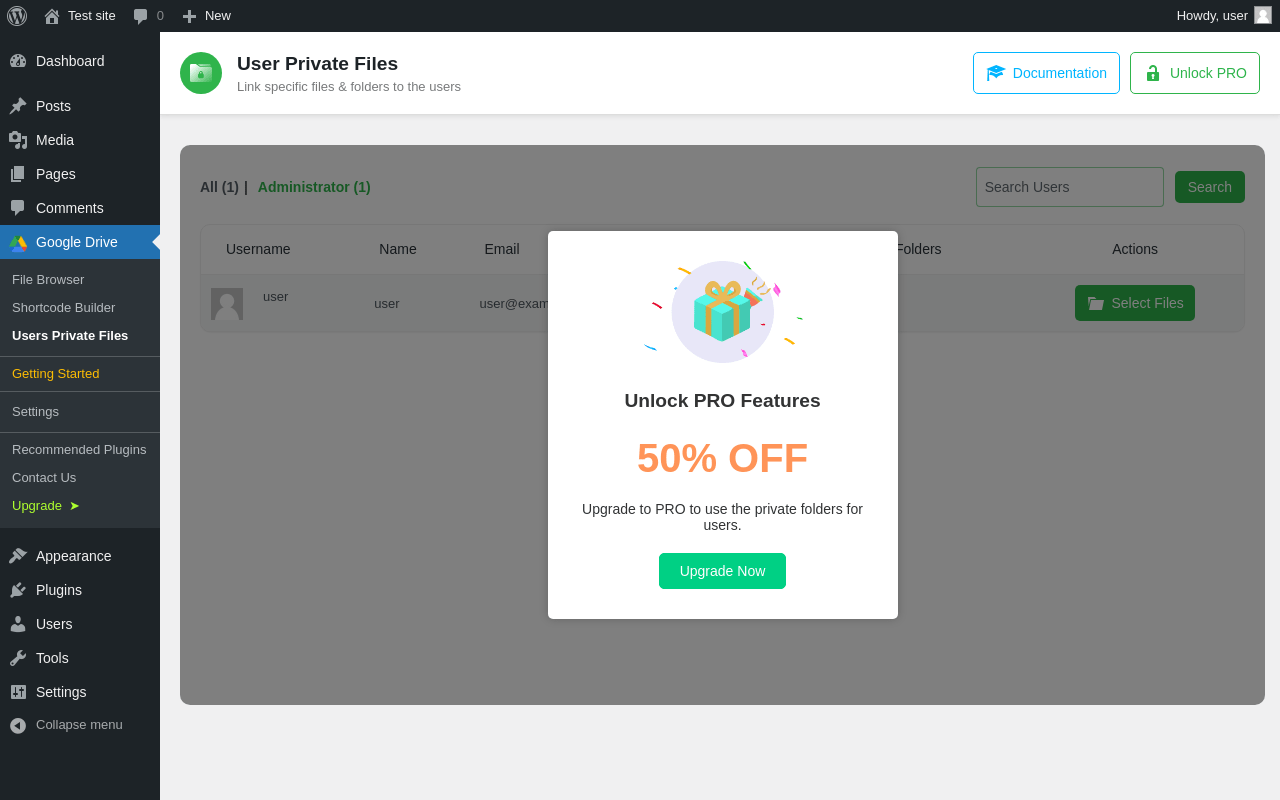Click the WordPress logo icon
Screen dimensions: 1280x800
coord(17,16)
